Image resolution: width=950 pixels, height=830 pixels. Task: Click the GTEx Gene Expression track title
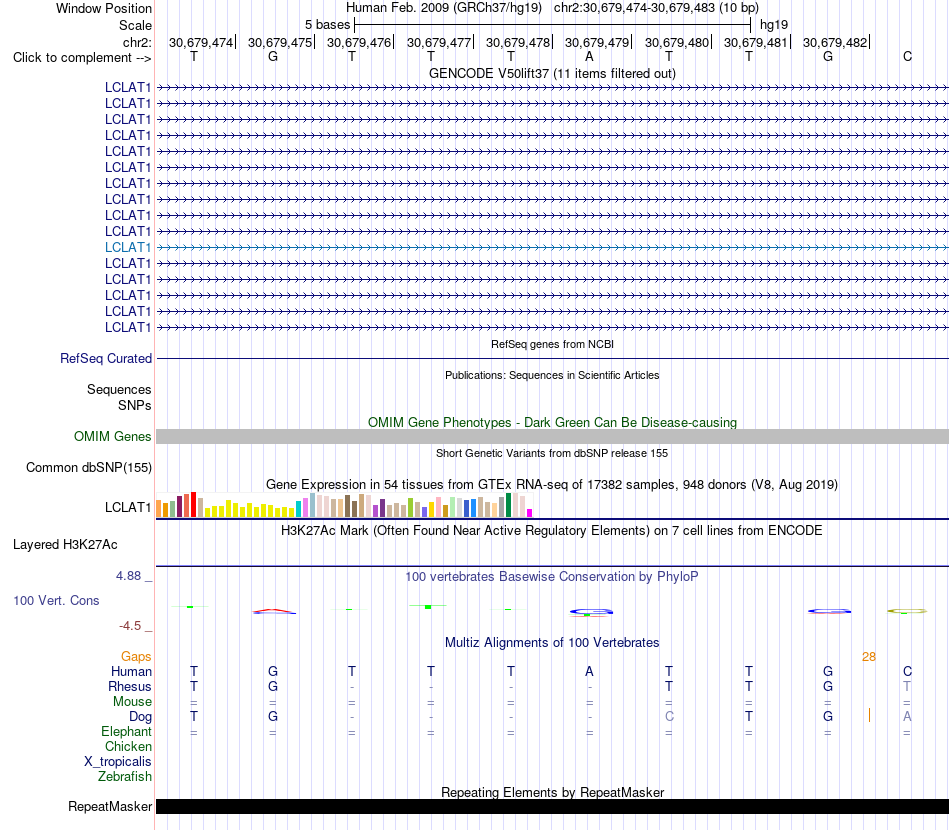[552, 484]
